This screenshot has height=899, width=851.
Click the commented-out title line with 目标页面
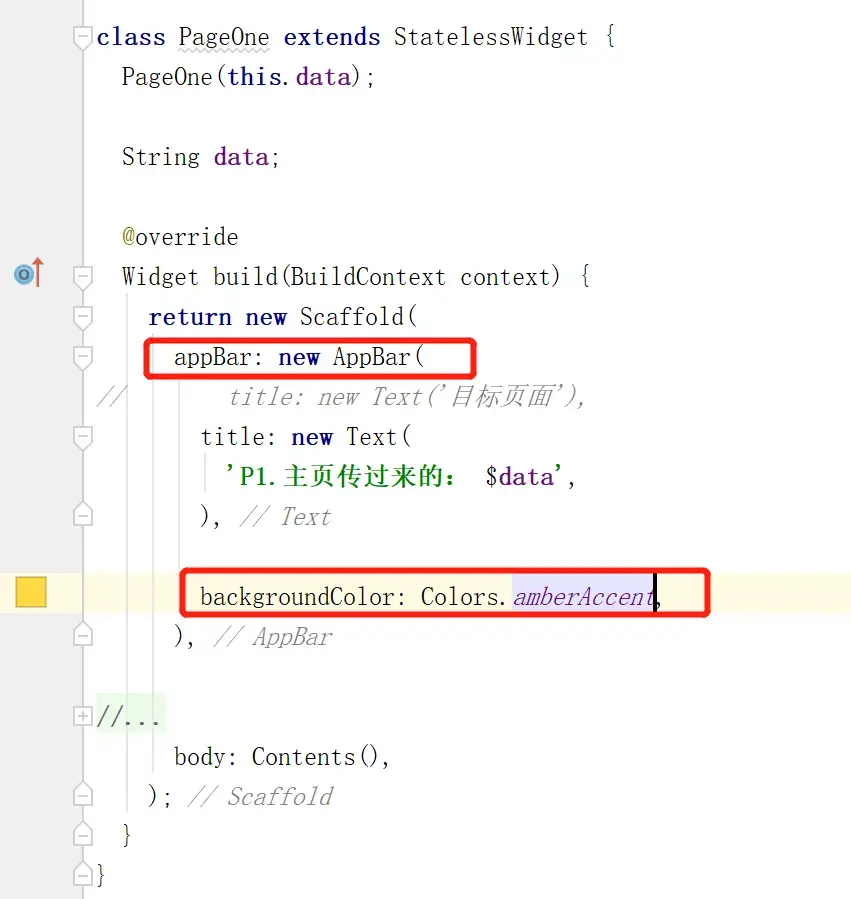pyautogui.click(x=406, y=397)
